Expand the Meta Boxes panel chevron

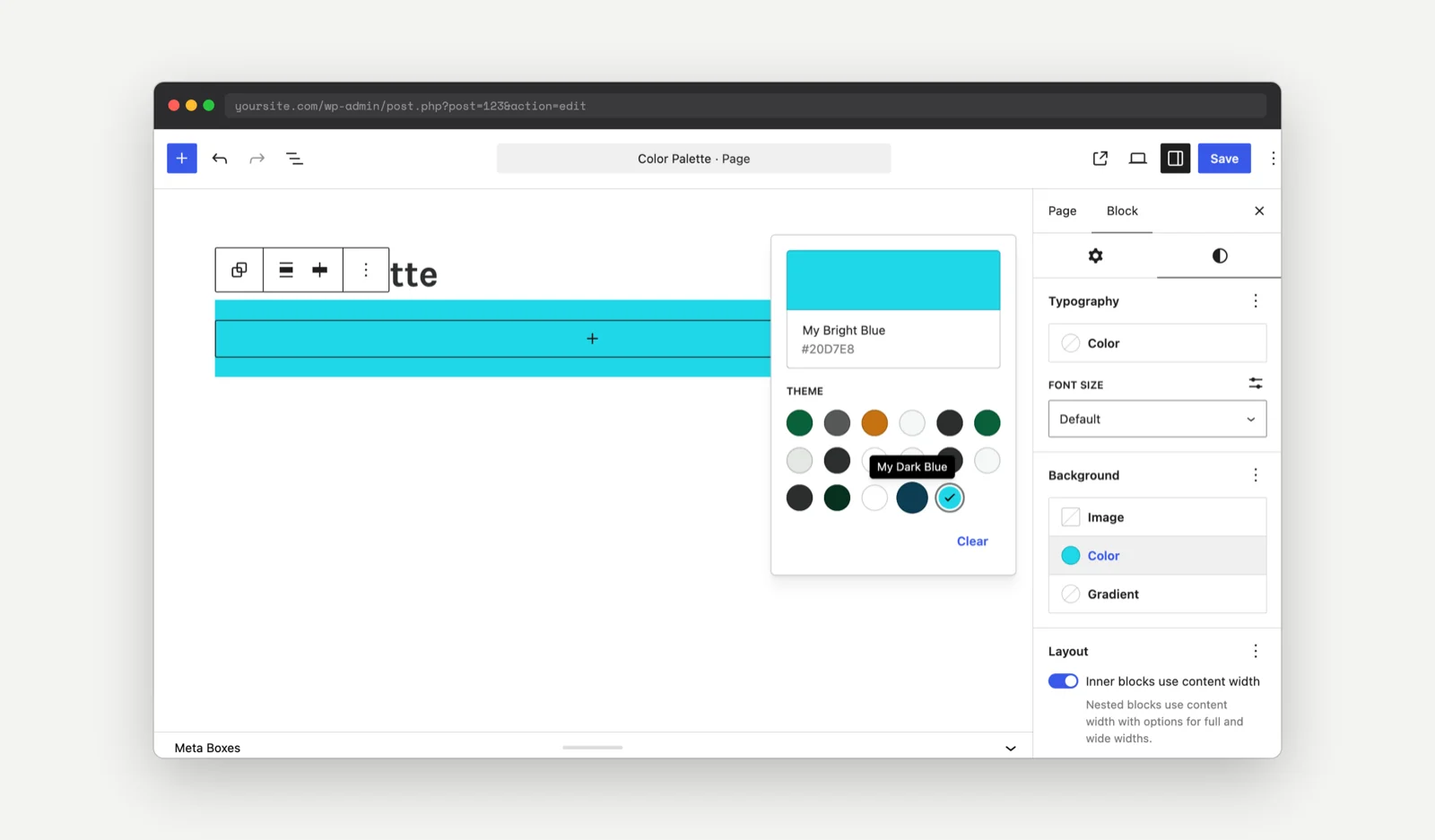point(1011,748)
